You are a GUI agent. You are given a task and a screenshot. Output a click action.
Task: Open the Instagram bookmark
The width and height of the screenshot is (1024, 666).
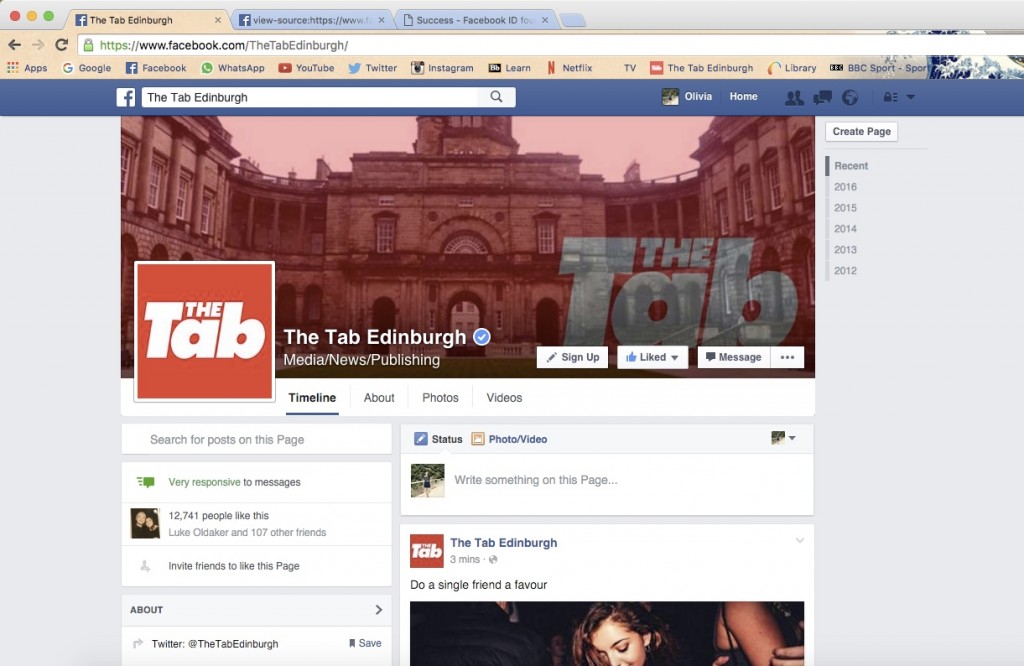(442, 67)
